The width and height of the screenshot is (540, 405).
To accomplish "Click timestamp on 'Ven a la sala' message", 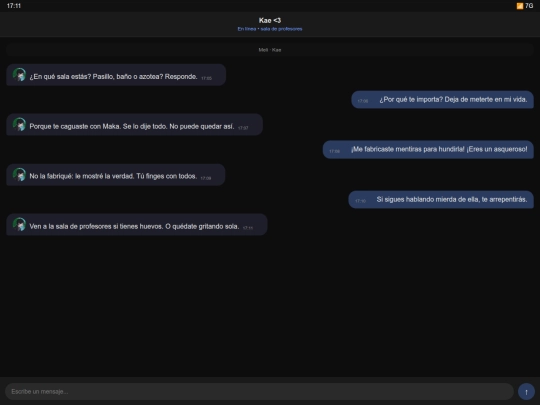I will (248, 228).
